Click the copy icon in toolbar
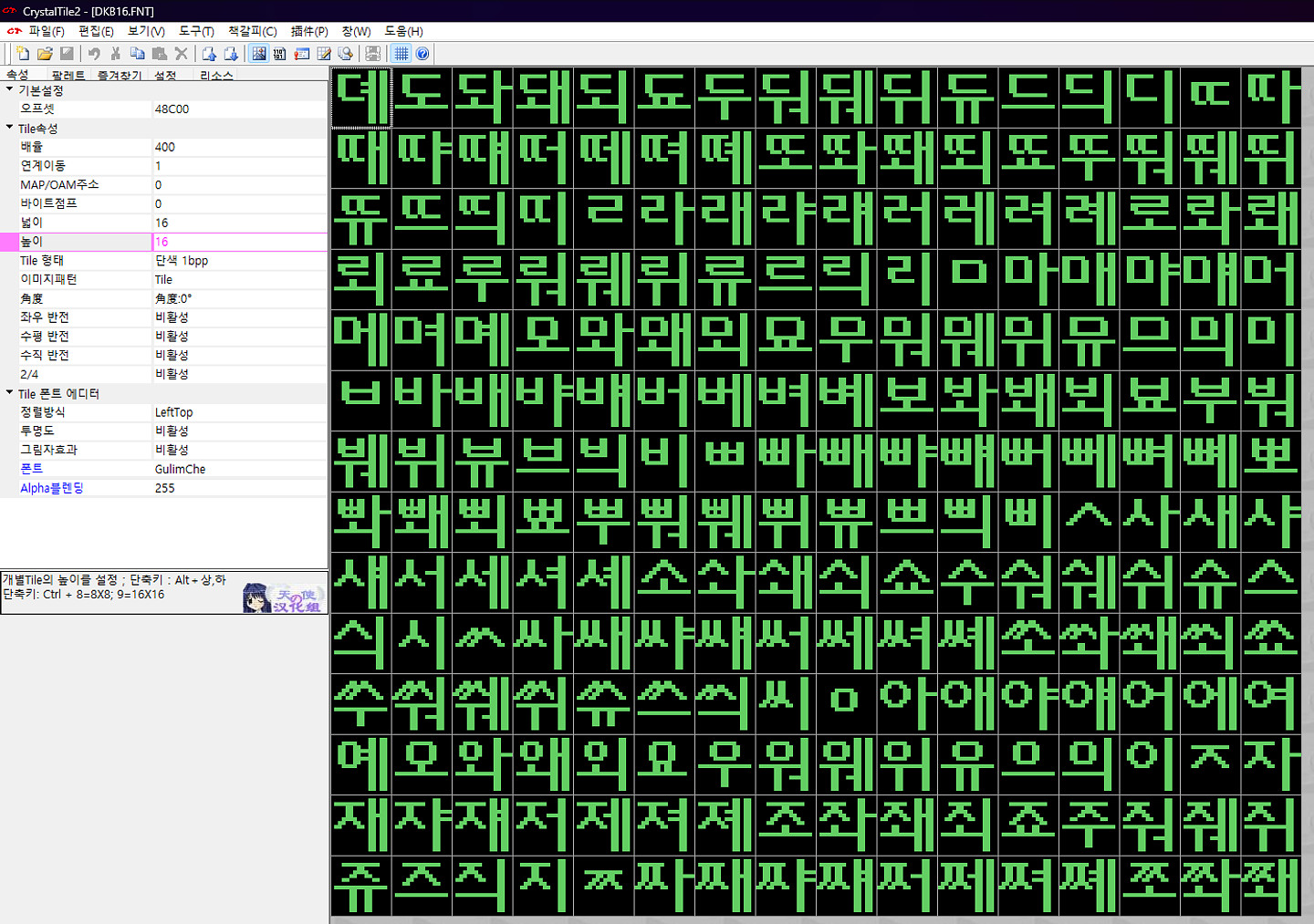Screen dimensions: 1314x924 (x=138, y=54)
